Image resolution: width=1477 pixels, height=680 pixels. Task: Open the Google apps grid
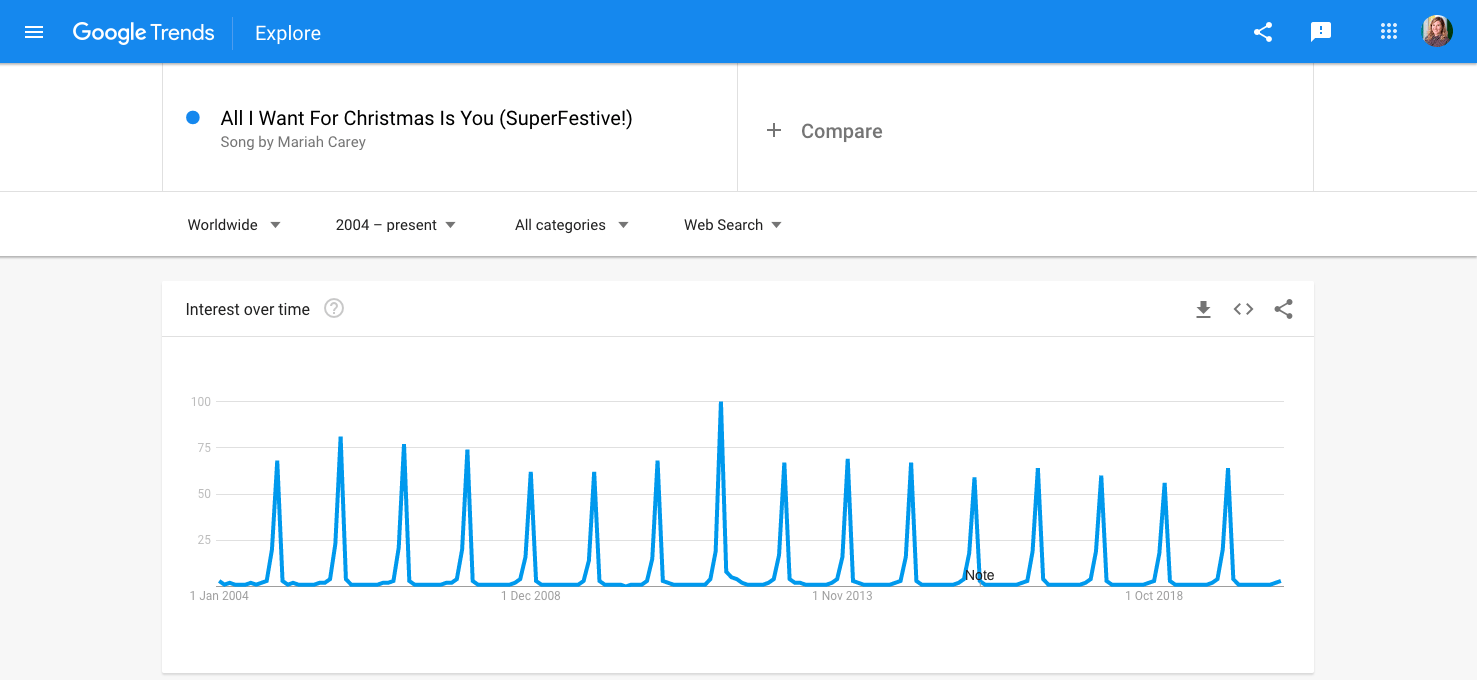[1388, 31]
